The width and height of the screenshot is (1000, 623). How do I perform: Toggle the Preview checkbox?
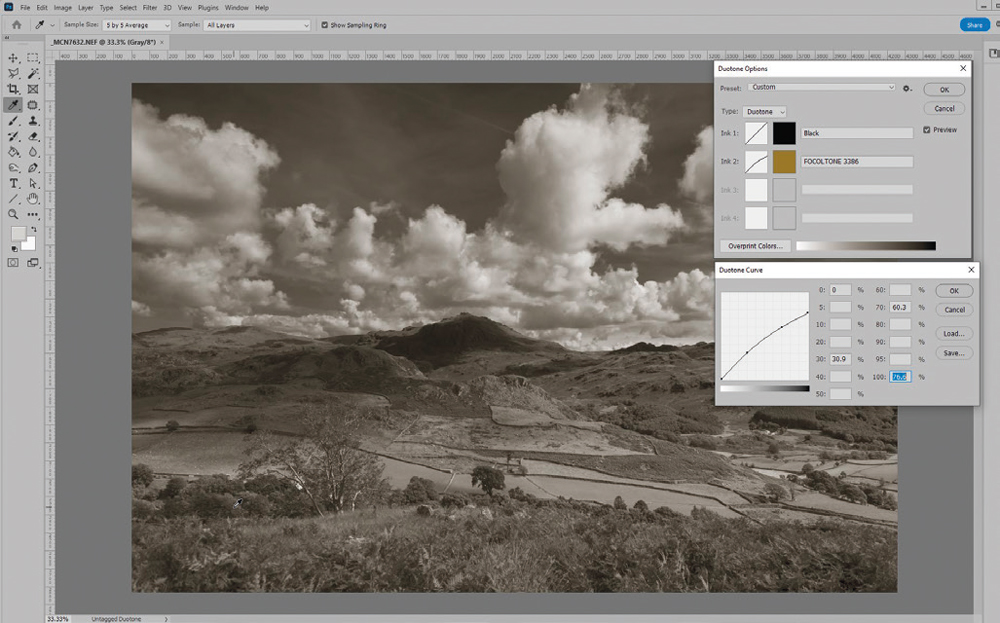click(927, 129)
